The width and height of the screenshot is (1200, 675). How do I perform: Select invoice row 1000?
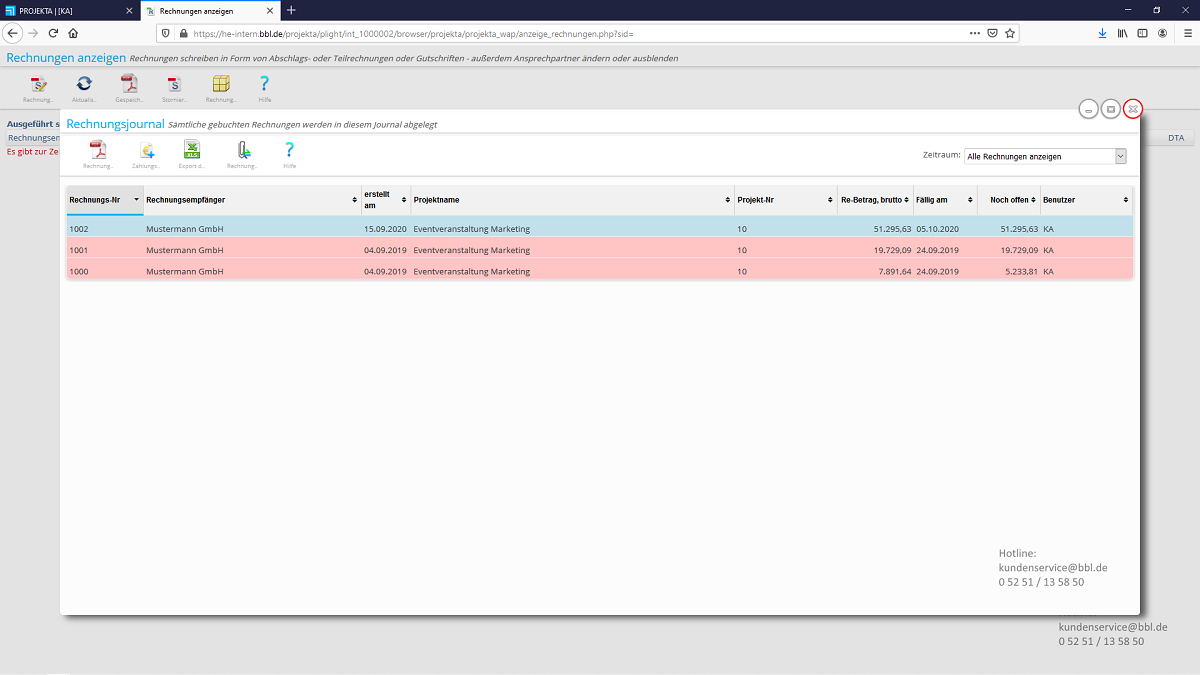point(600,271)
